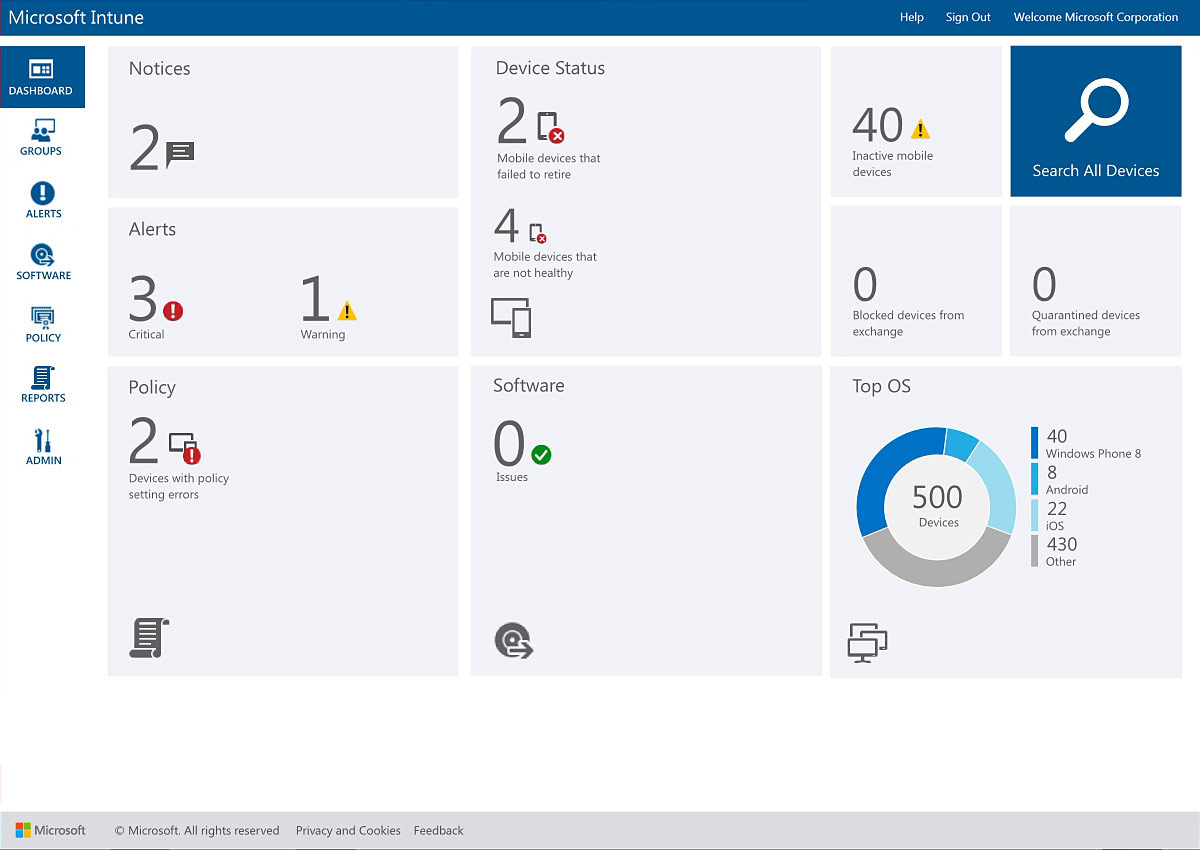The height and width of the screenshot is (850, 1200).
Task: Click "Quarantined devices from exchange" text
Action: pyautogui.click(x=1086, y=323)
